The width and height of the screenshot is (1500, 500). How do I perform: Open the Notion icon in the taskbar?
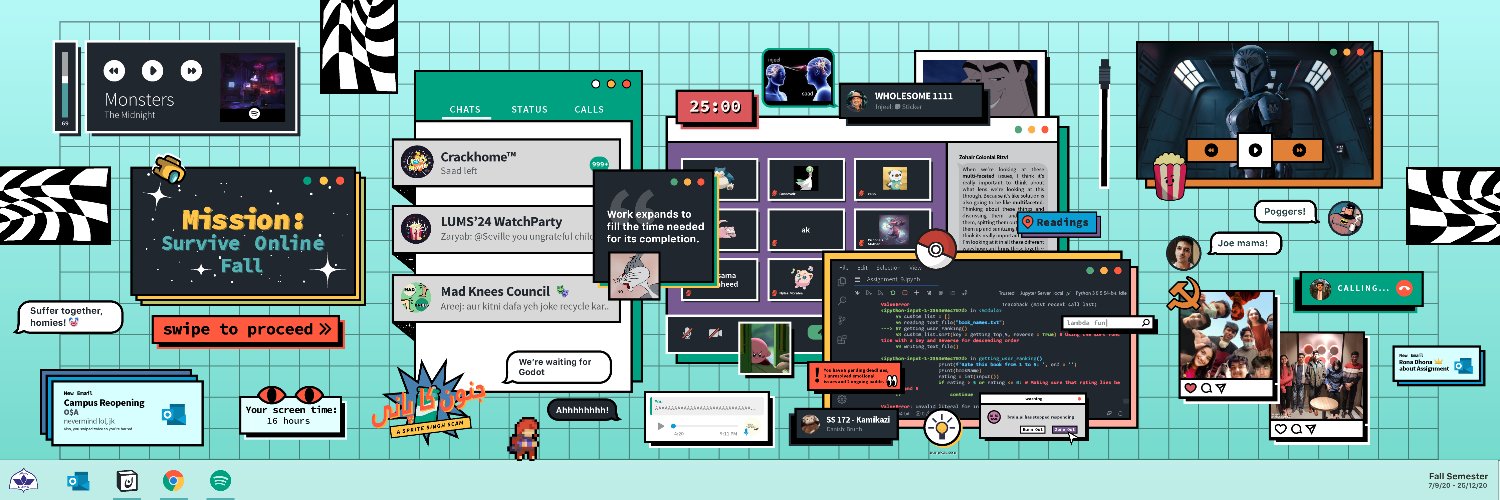point(126,481)
